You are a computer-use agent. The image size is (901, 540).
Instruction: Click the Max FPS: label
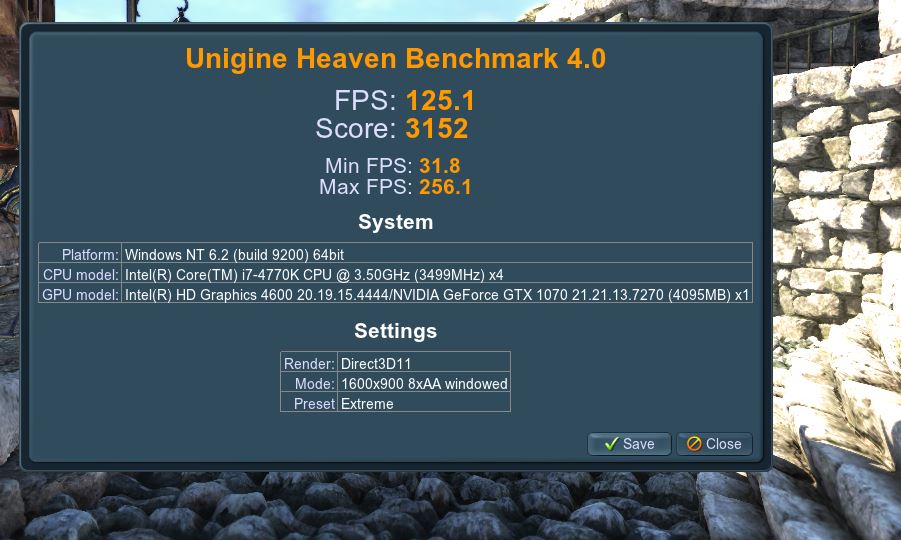(365, 187)
